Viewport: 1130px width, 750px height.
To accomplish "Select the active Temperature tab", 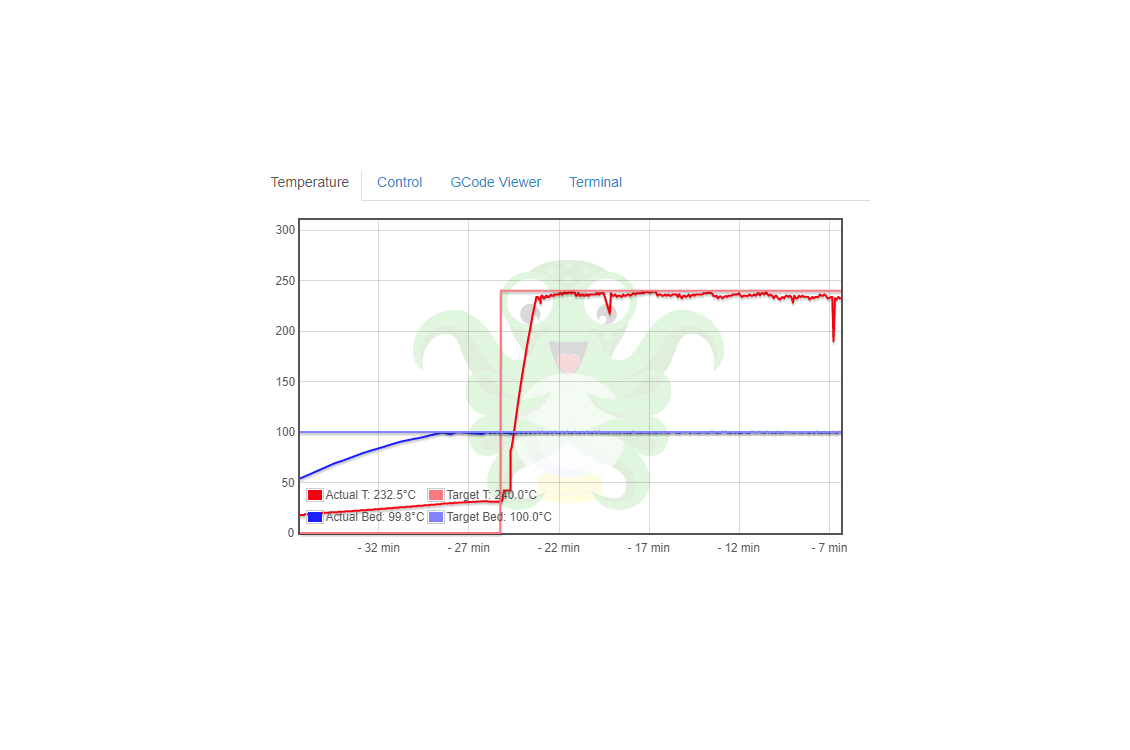I will [x=309, y=182].
